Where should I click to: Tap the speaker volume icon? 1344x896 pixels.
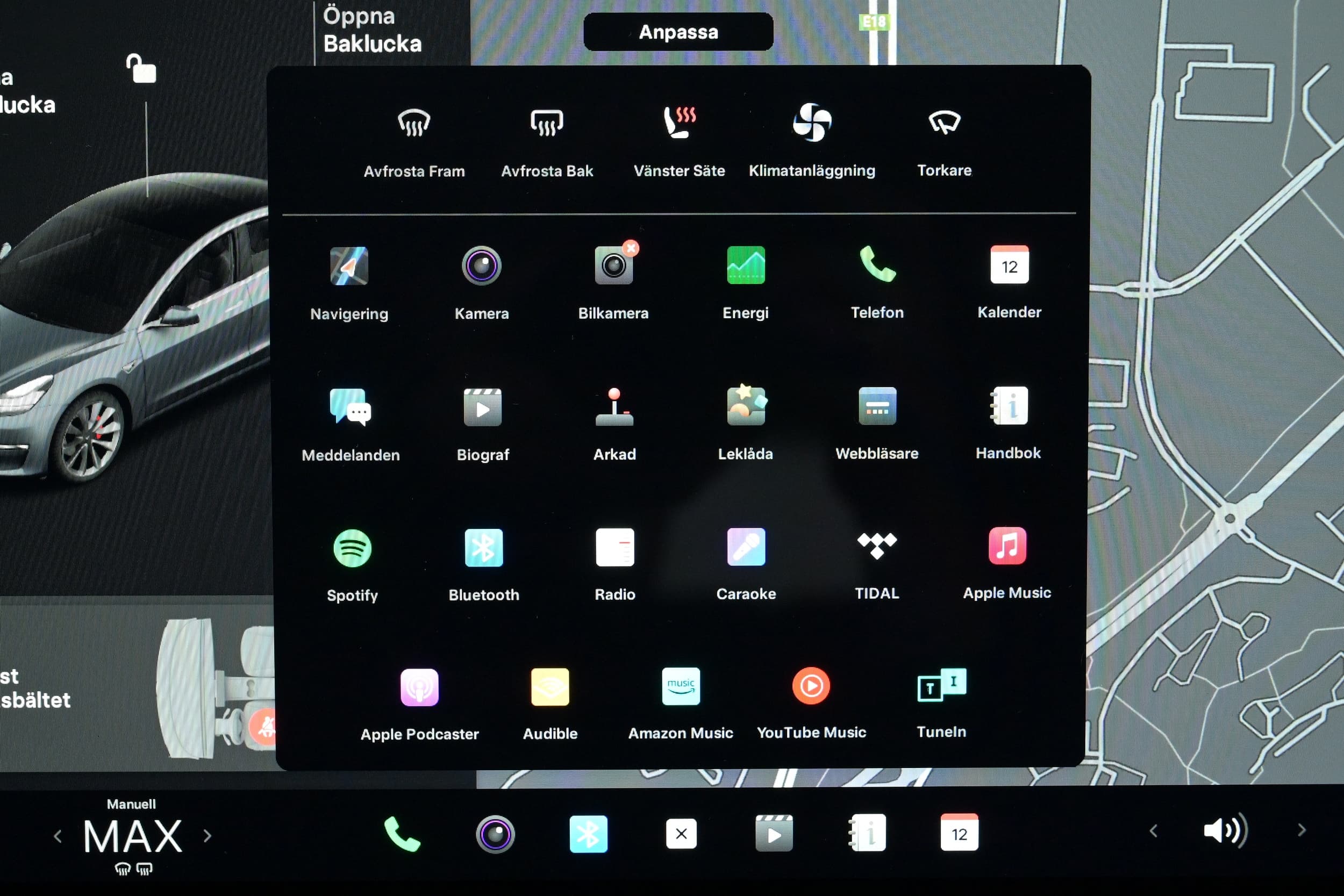1226,830
